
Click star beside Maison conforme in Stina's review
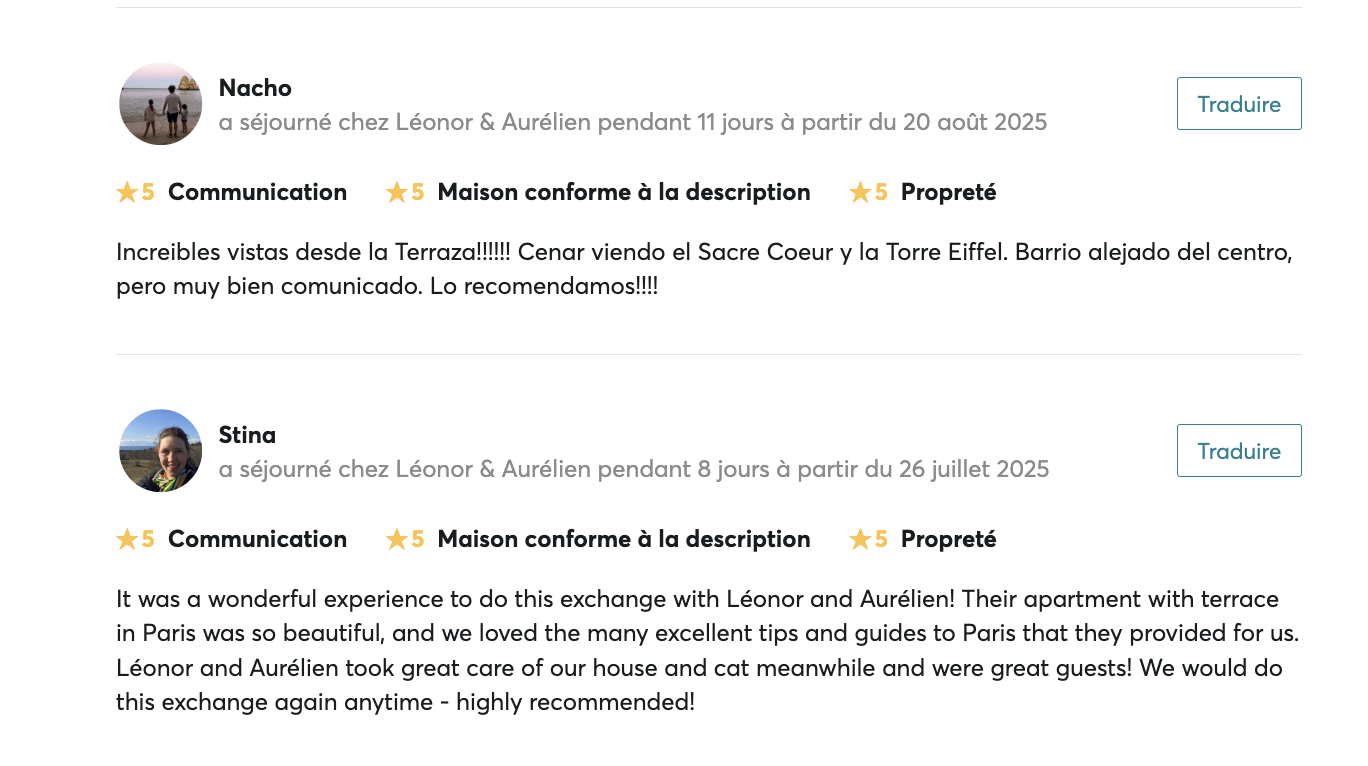397,539
